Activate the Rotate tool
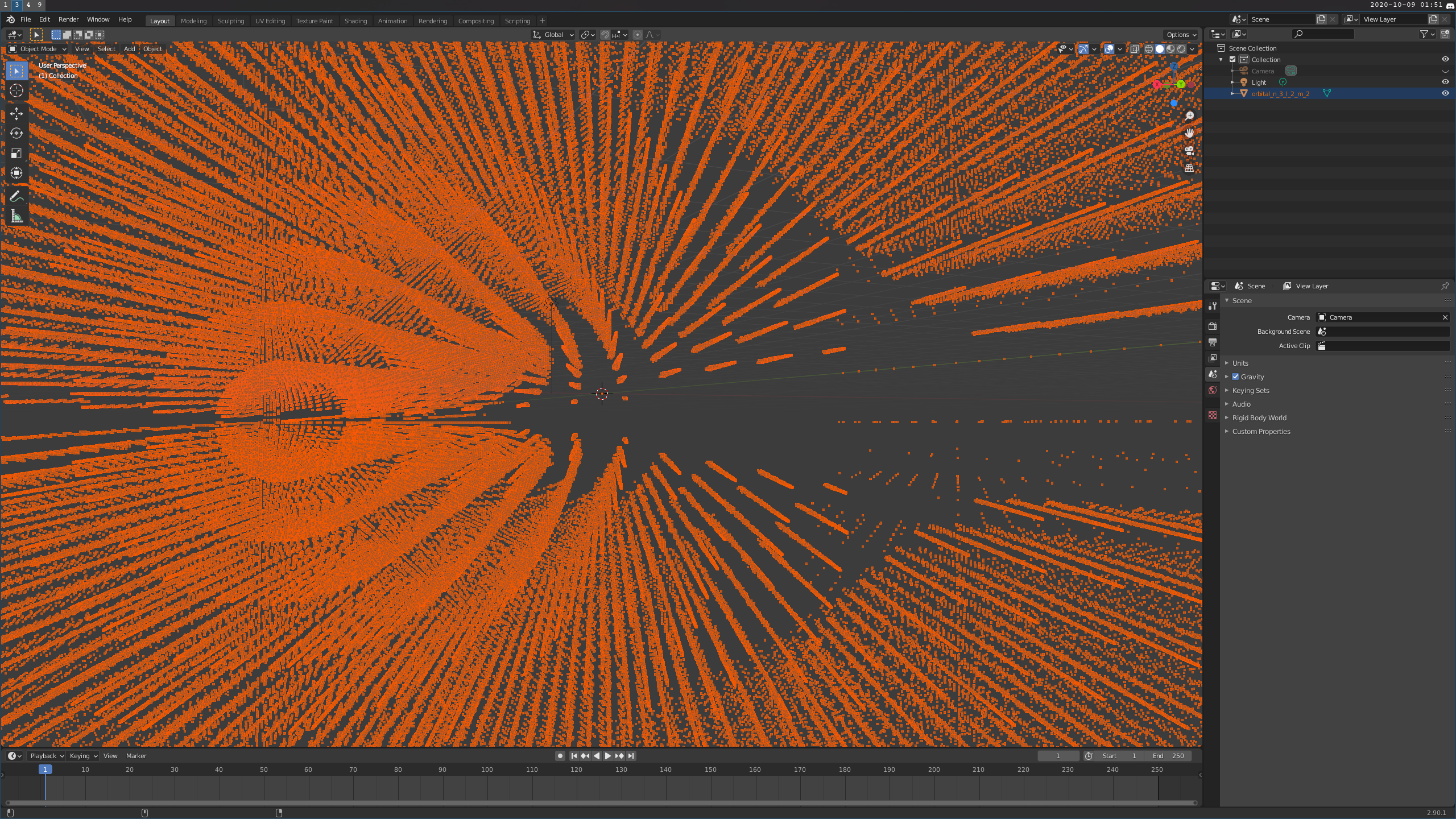This screenshot has height=819, width=1456. point(16,133)
